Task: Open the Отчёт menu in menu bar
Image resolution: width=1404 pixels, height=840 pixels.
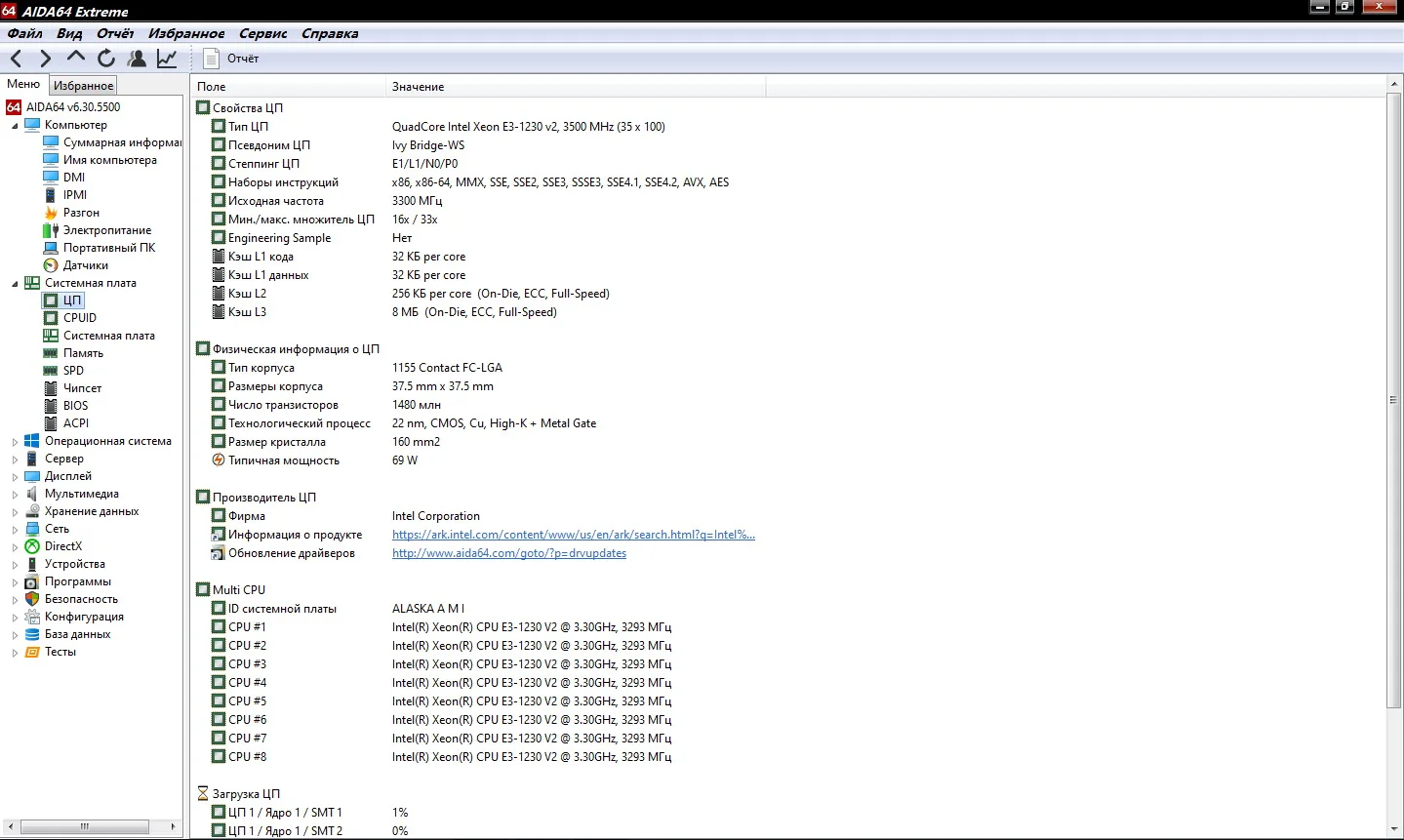Action: (x=115, y=33)
